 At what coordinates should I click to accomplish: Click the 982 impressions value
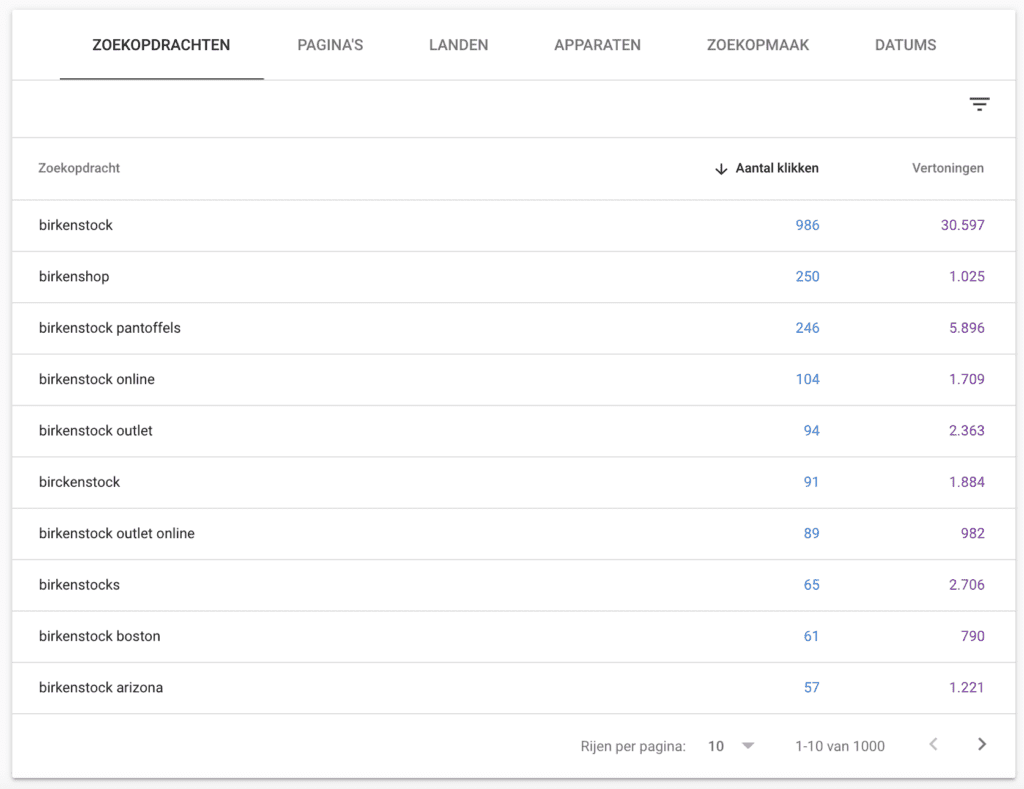[972, 533]
